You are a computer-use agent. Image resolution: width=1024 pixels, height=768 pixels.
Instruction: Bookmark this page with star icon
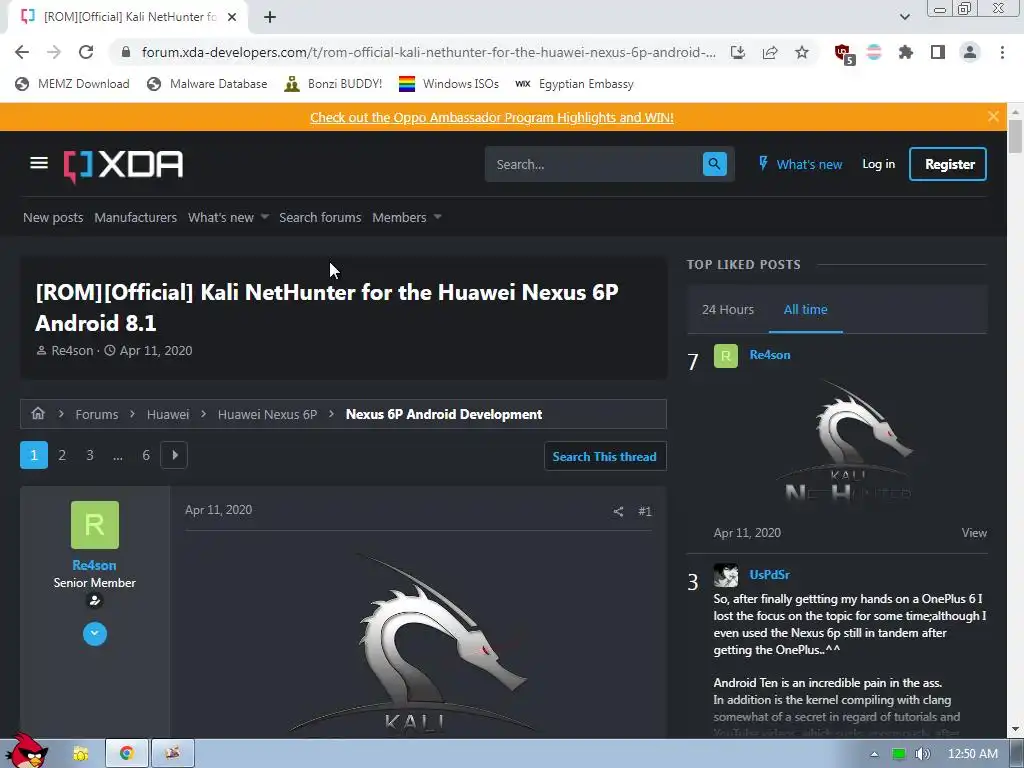pos(802,52)
